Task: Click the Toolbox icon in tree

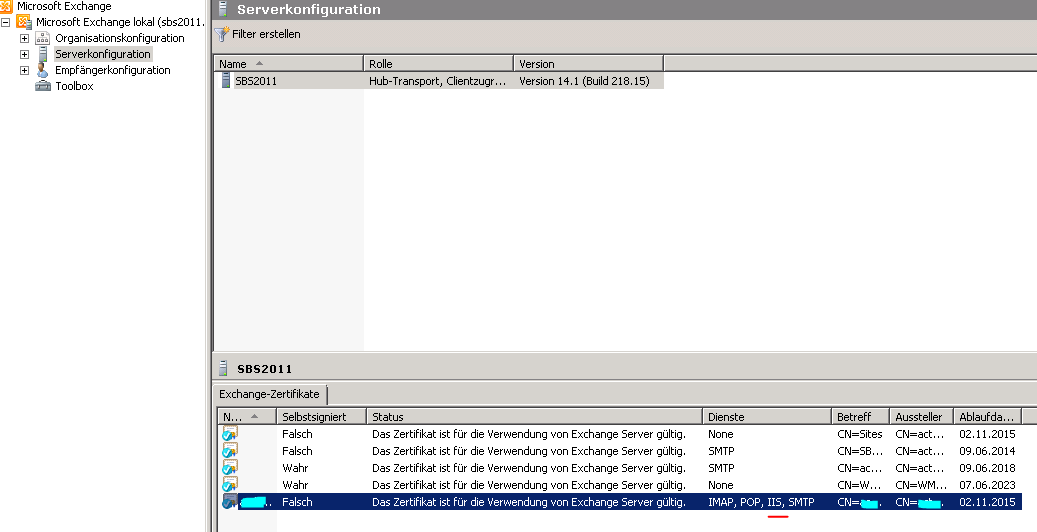Action: (43, 86)
